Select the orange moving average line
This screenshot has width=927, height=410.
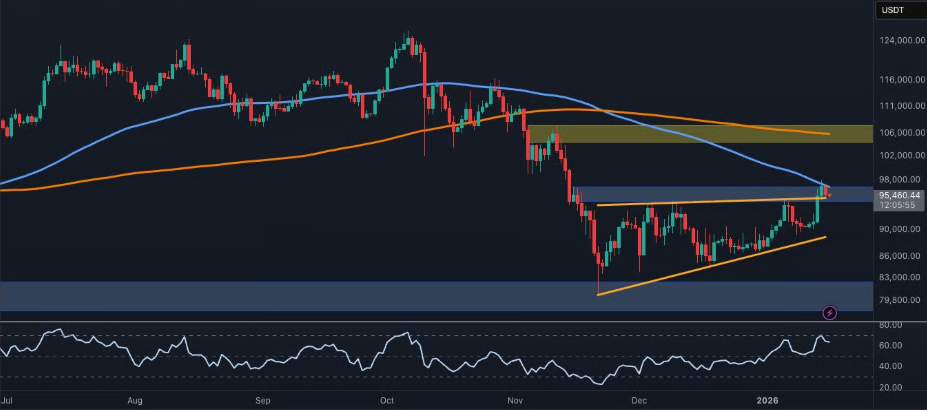(x=300, y=151)
